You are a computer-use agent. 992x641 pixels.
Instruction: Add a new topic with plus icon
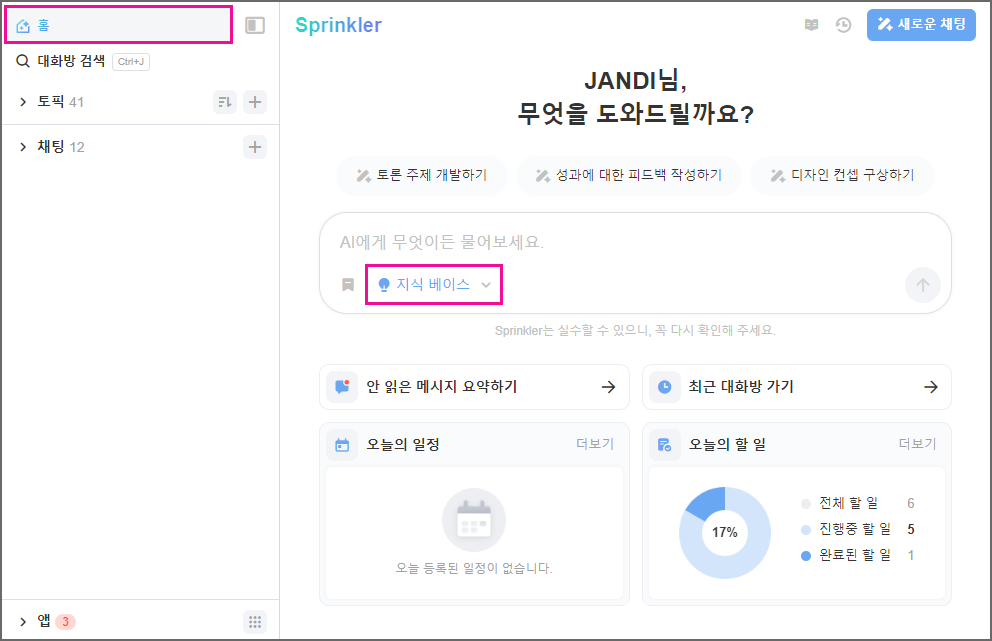click(255, 102)
